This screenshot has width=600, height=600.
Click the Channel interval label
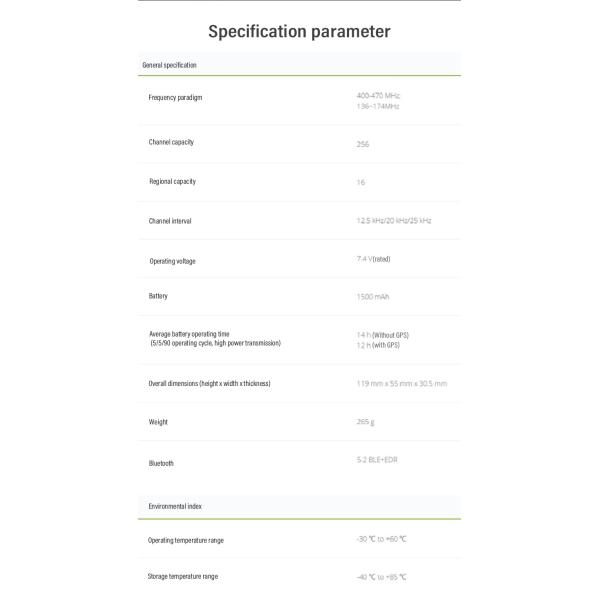(x=170, y=221)
